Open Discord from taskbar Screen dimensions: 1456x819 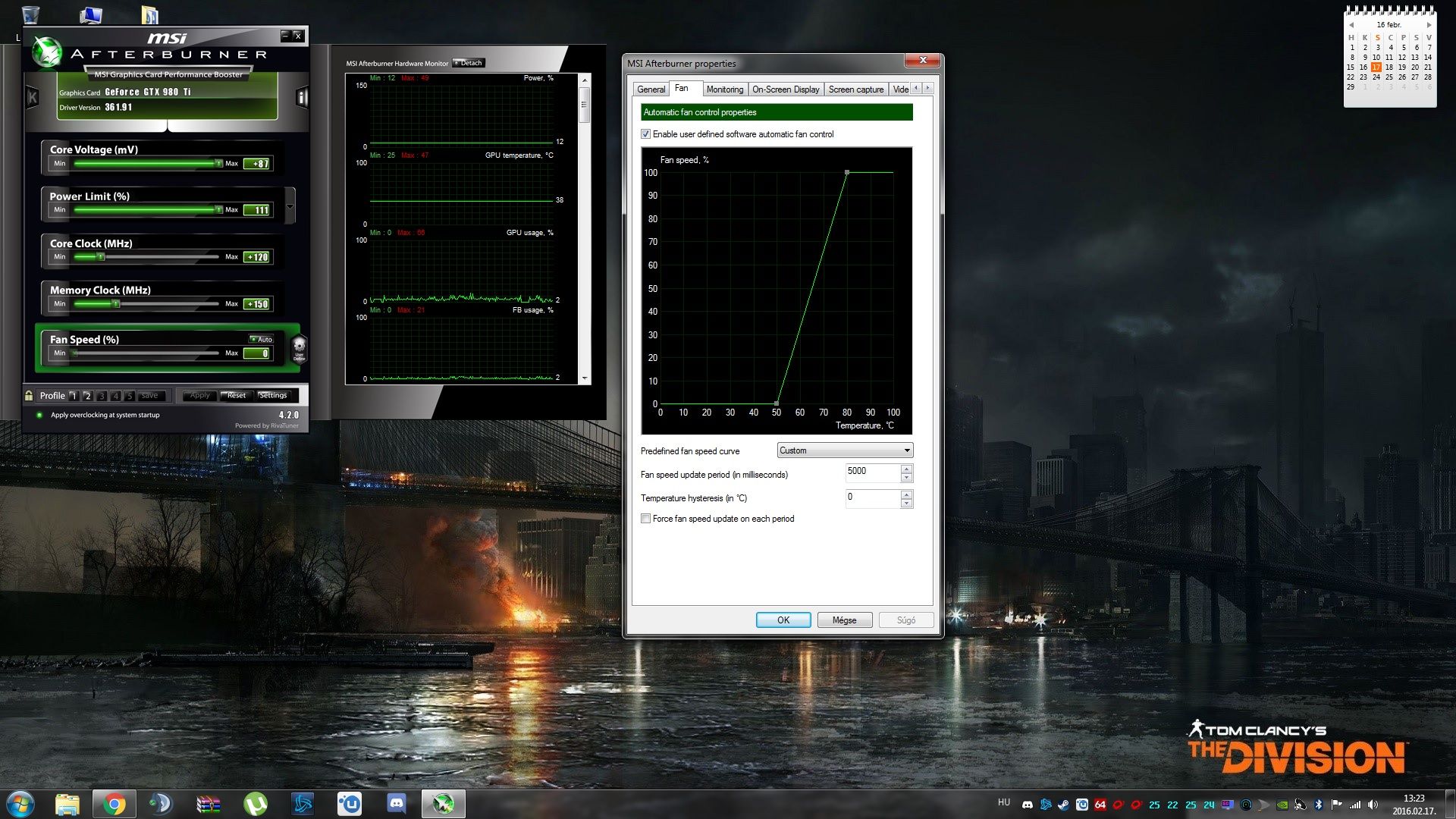pyautogui.click(x=397, y=803)
